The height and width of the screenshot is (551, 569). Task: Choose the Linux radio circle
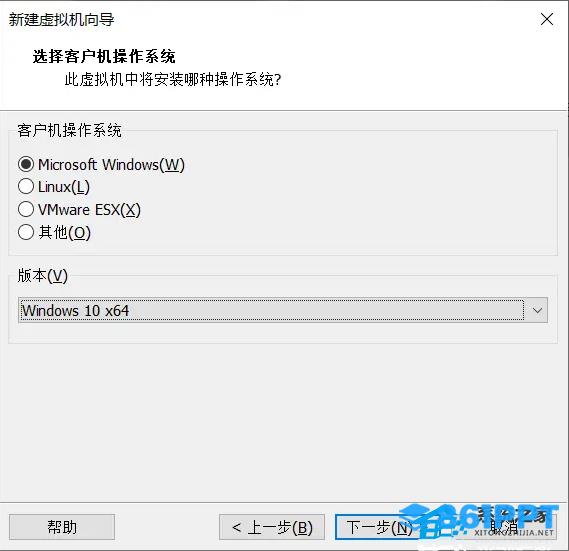tap(26, 187)
